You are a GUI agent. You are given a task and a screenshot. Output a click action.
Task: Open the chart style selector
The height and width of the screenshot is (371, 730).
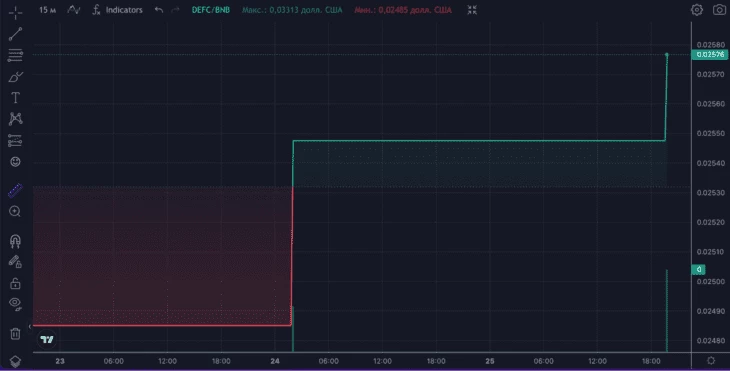pos(74,10)
